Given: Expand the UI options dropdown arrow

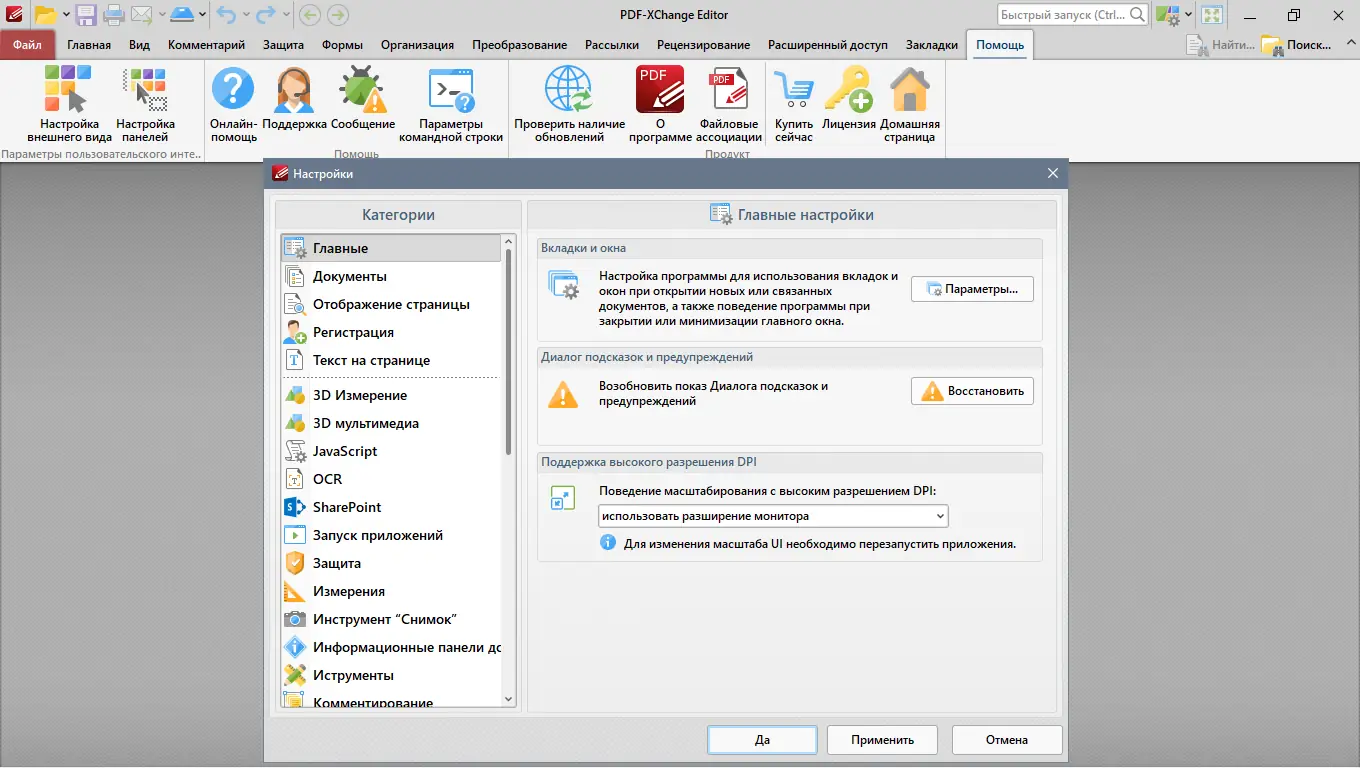Looking at the screenshot, I should [x=1188, y=15].
